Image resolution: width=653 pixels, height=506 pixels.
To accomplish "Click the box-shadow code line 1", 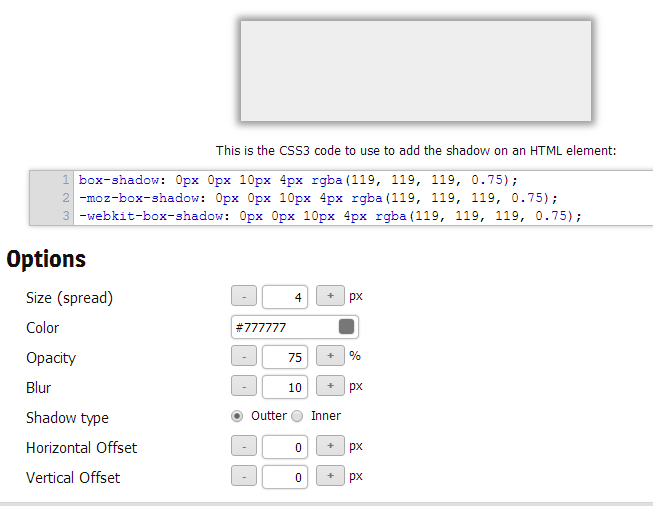I will click(x=298, y=180).
